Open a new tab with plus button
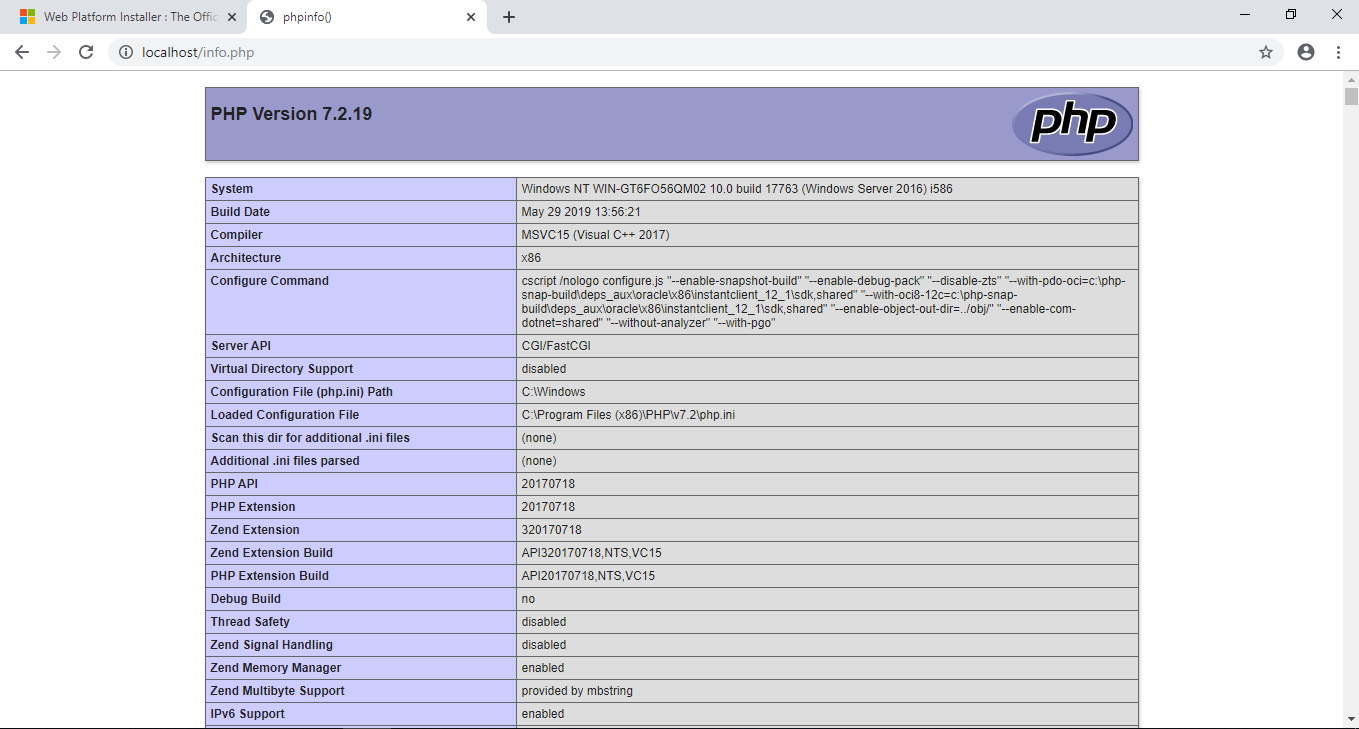1359x729 pixels. tap(509, 17)
